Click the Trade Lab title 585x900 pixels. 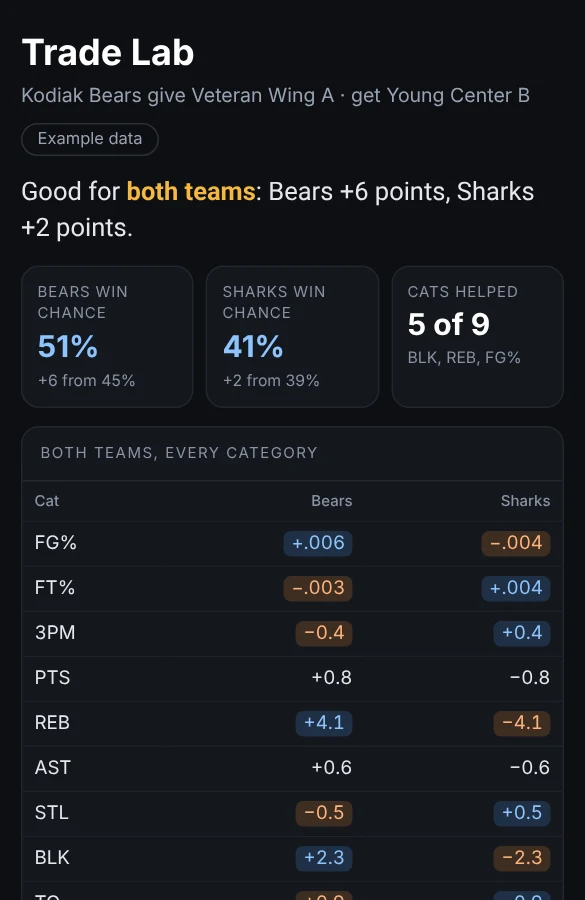point(108,53)
